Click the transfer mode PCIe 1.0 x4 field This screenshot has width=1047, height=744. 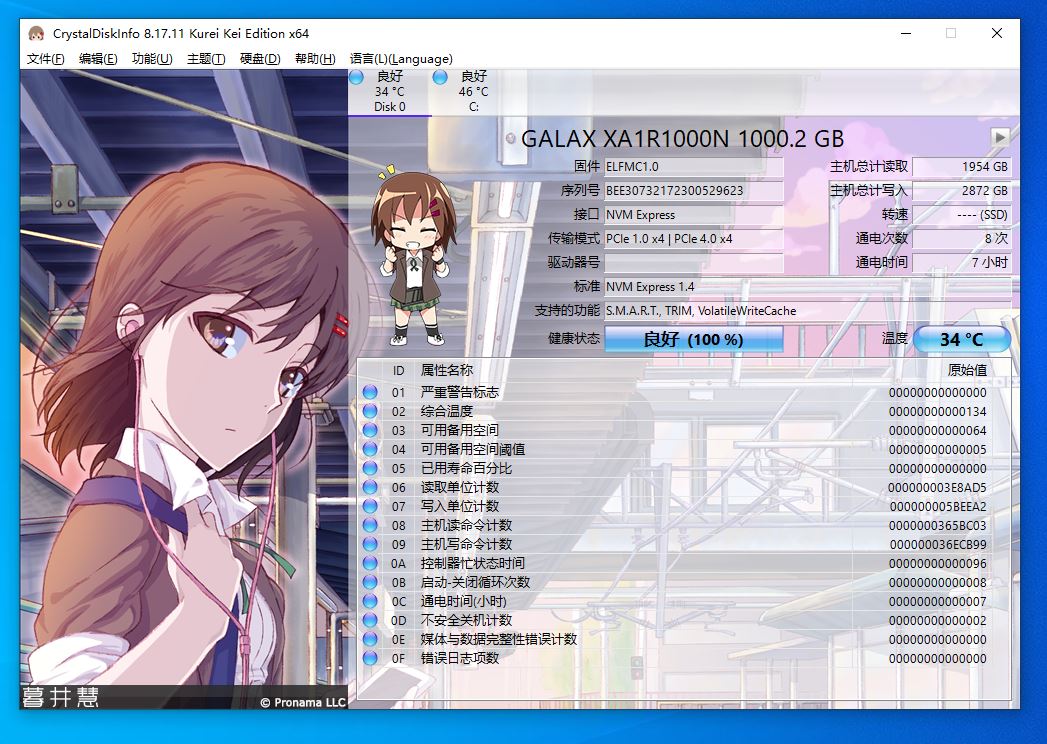[694, 239]
